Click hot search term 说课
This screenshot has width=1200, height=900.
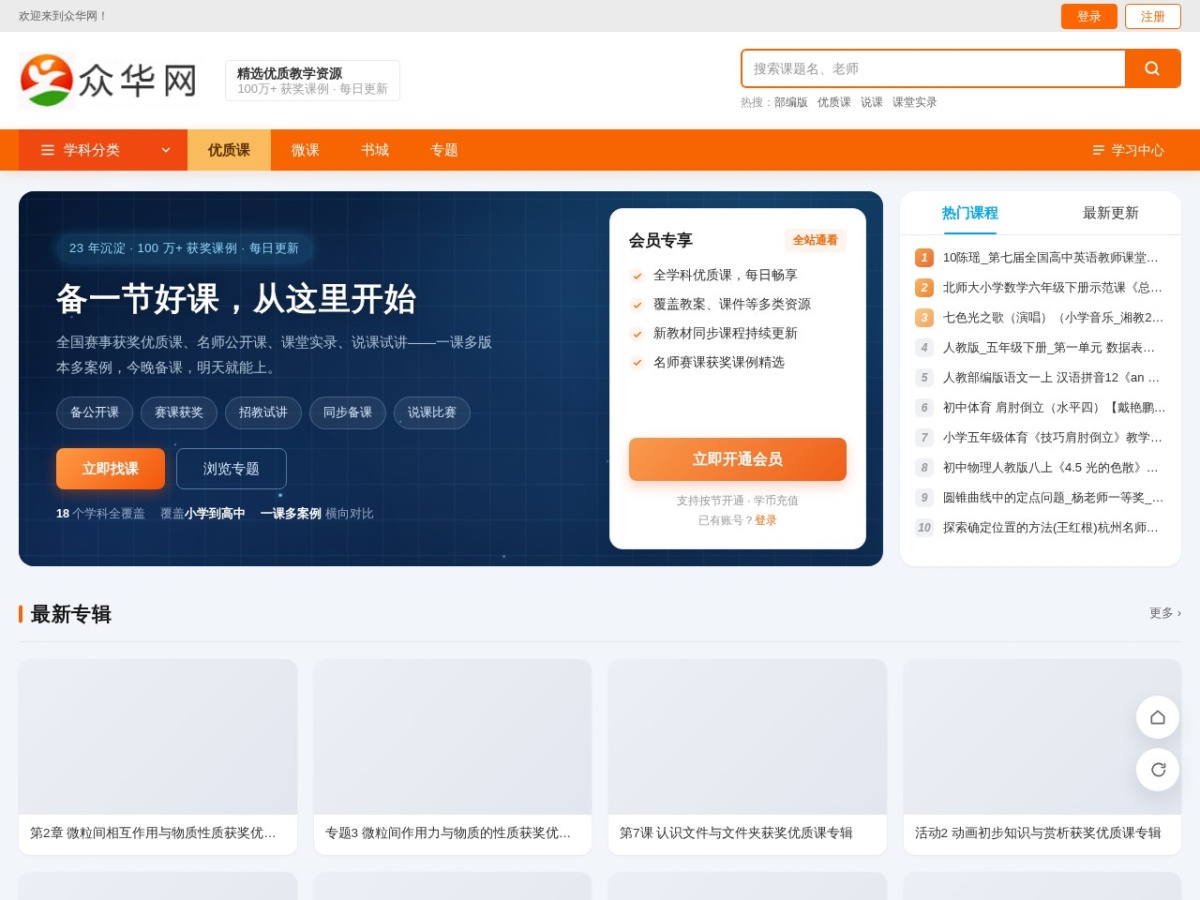[x=872, y=102]
